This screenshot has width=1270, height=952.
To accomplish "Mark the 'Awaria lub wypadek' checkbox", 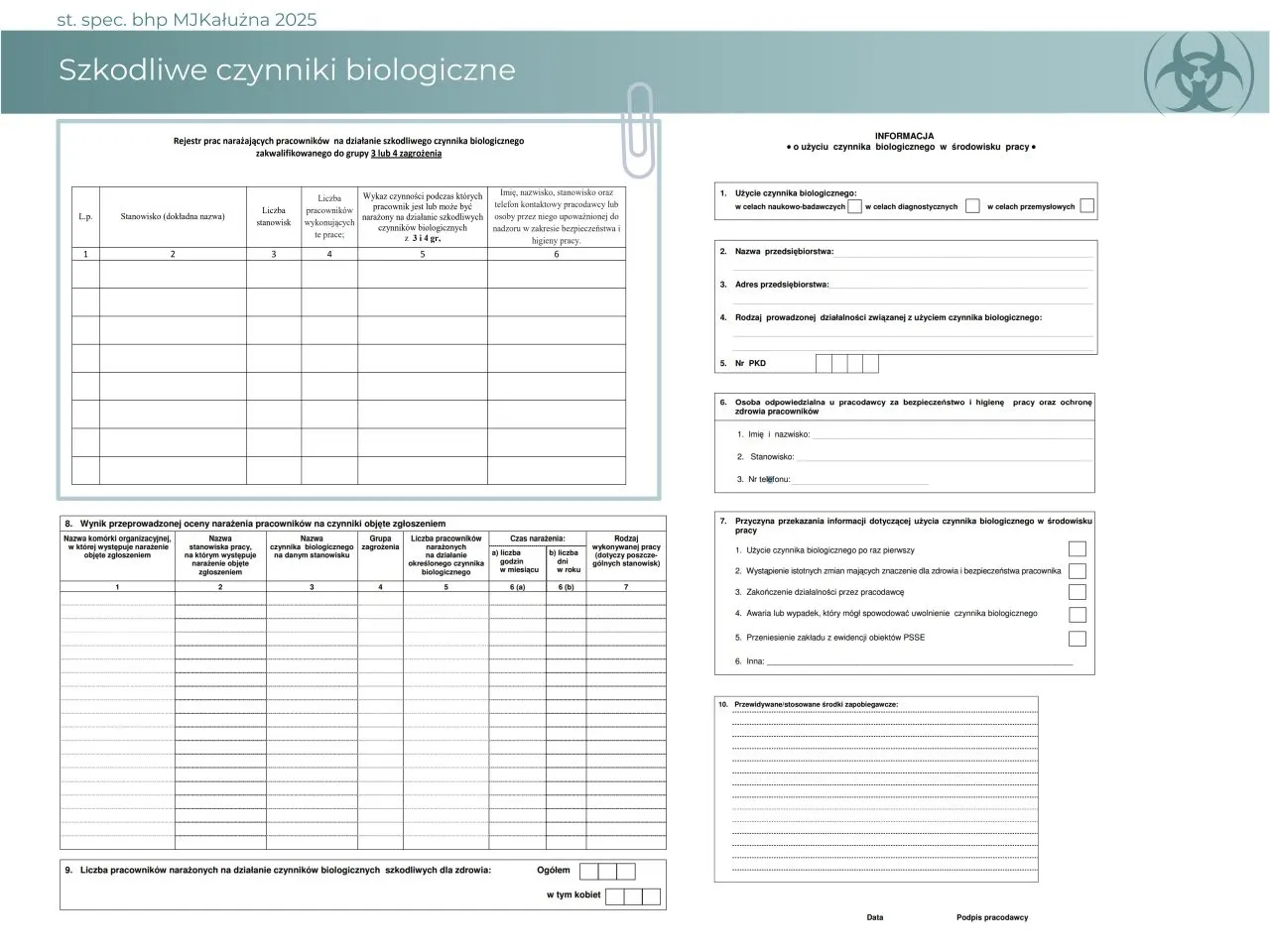I will click(x=1077, y=615).
